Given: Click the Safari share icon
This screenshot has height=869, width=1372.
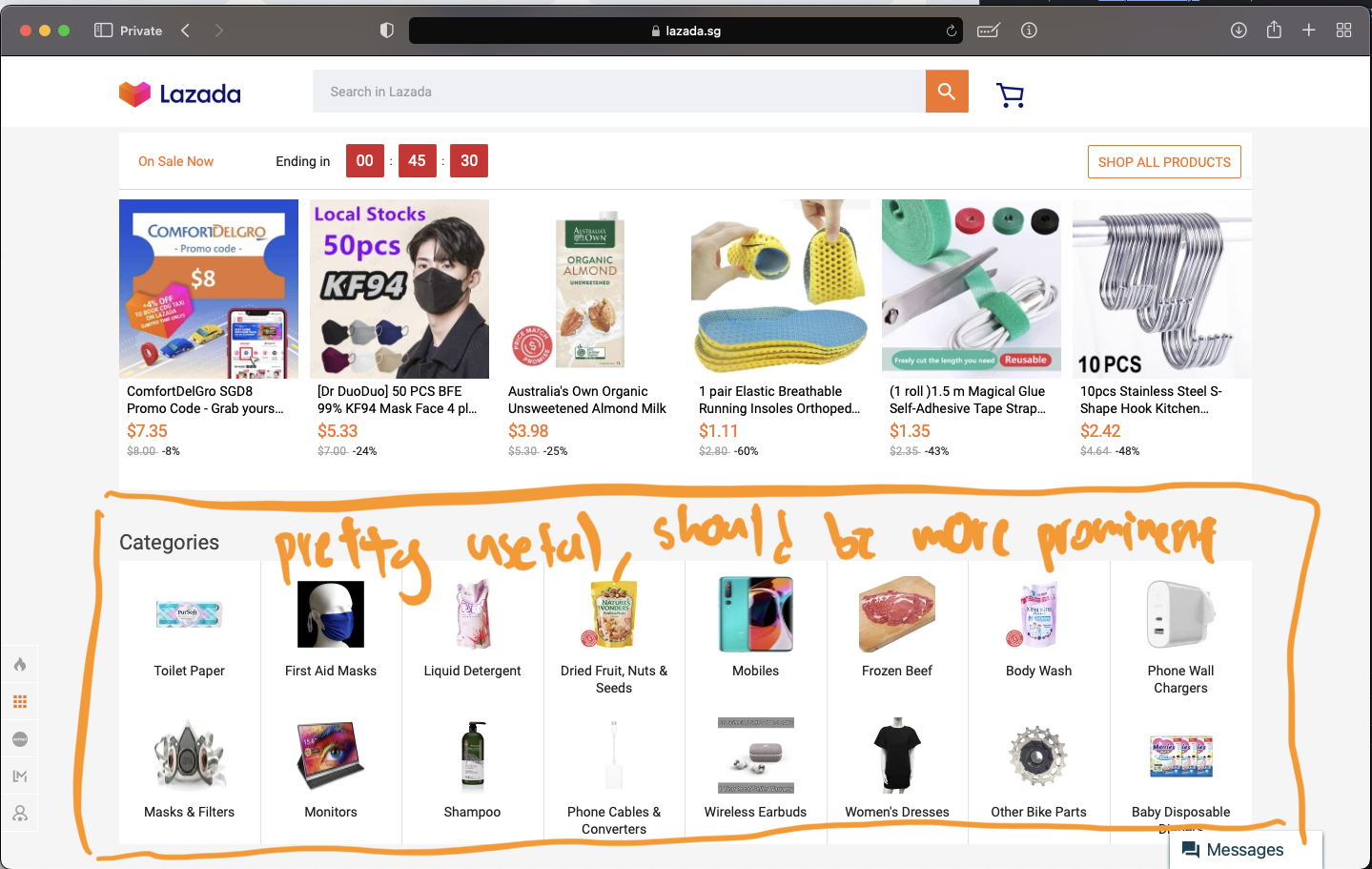Looking at the screenshot, I should tap(1274, 30).
